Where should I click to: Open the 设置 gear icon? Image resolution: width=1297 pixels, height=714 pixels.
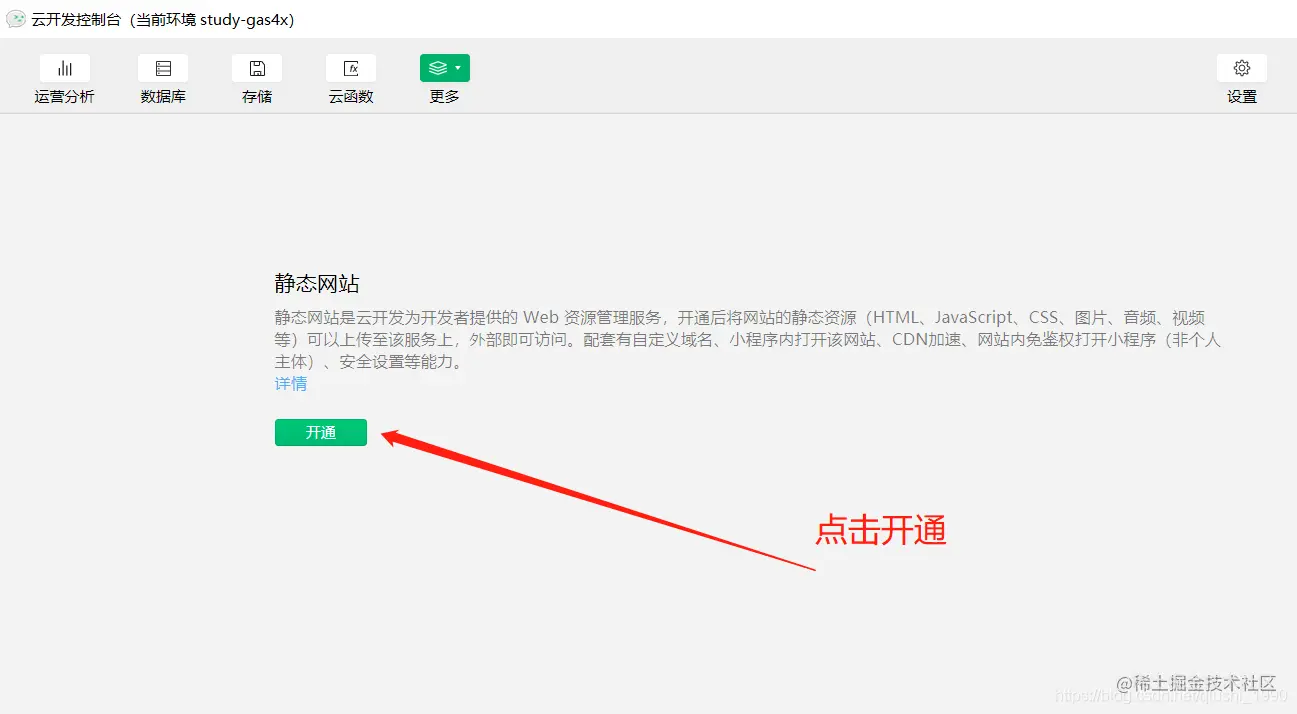pos(1242,68)
